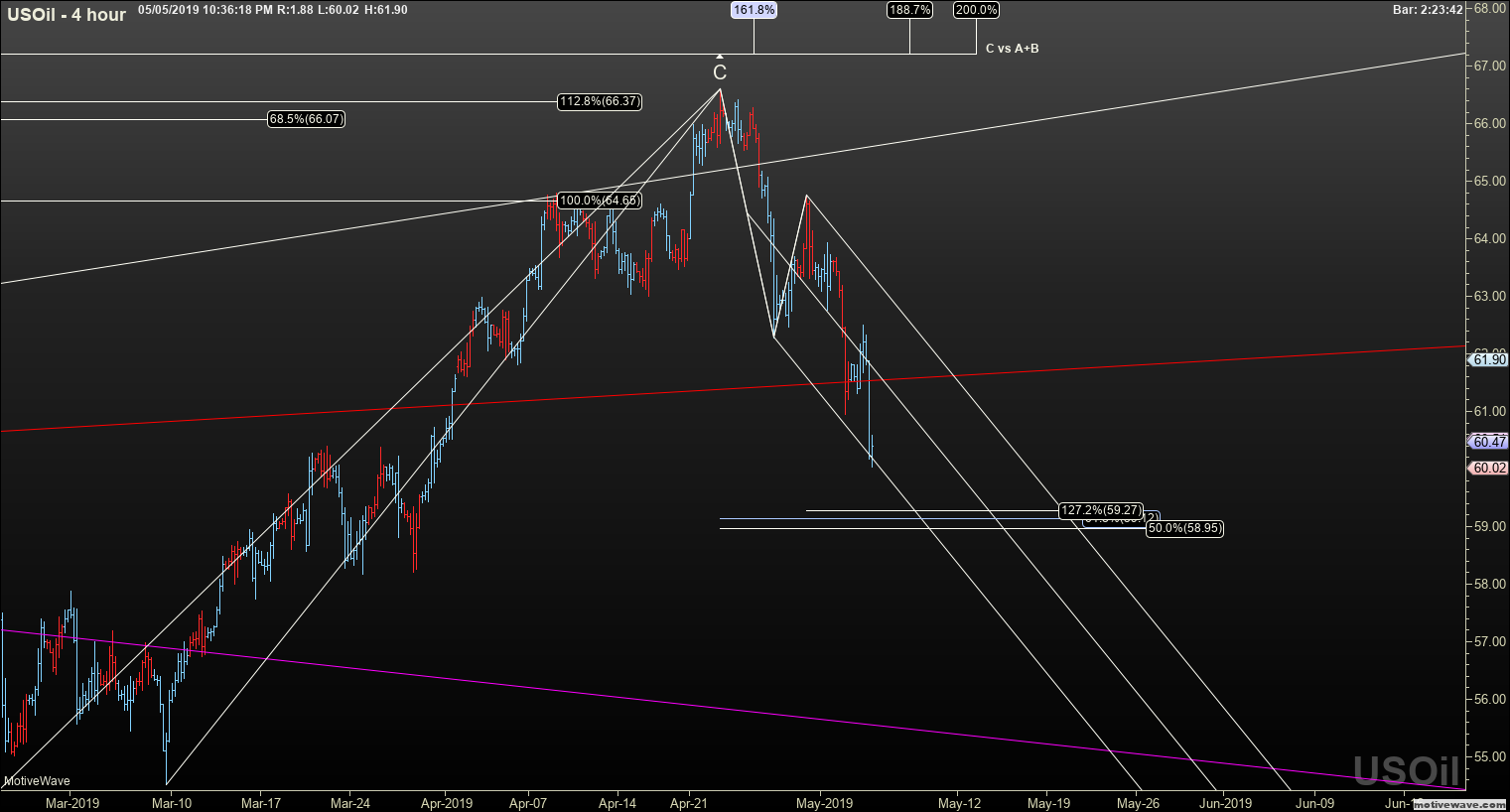1510x812 pixels.
Task: Click the 65.00 price axis label
Action: click(1490, 181)
